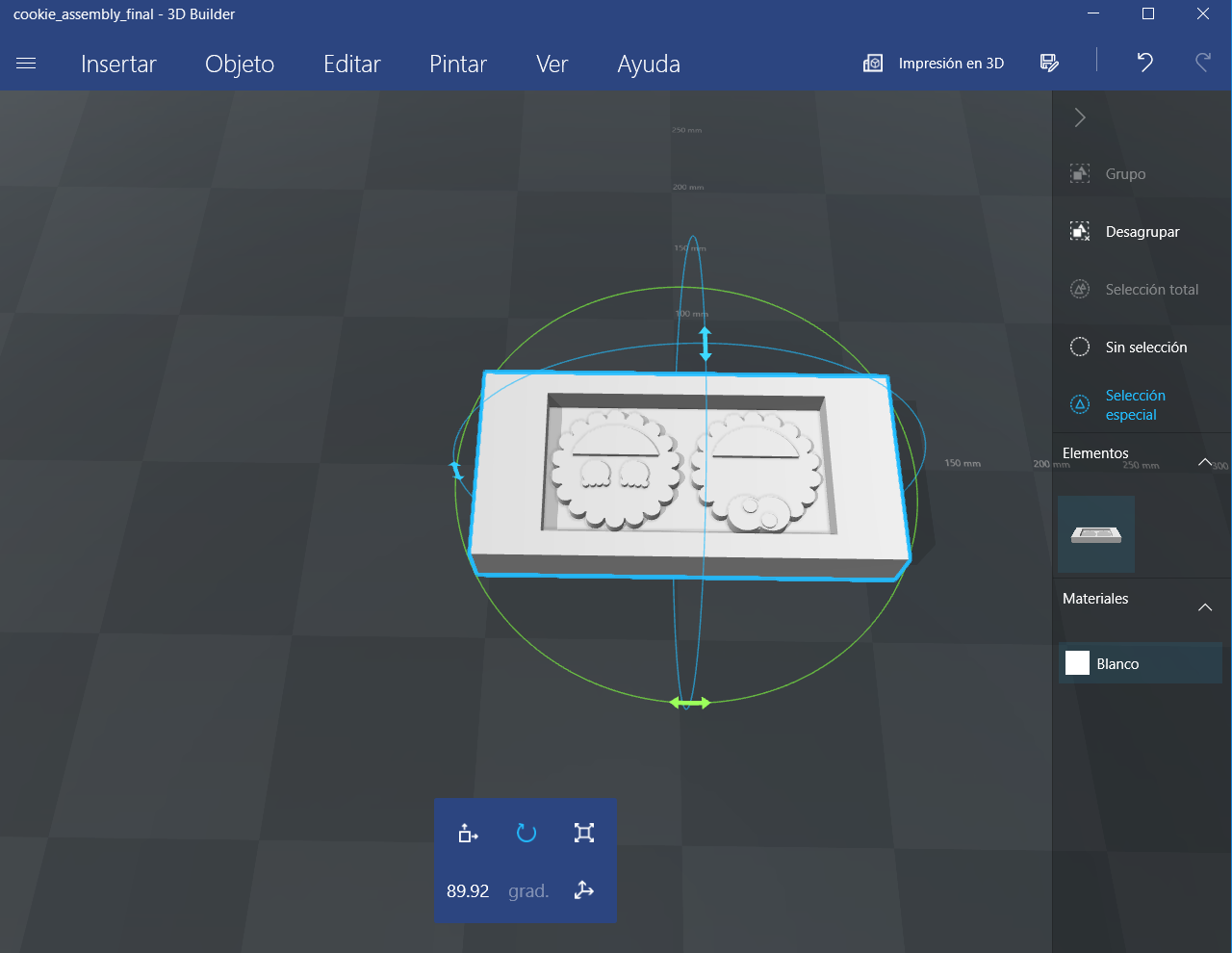This screenshot has height=953, width=1232.
Task: Click the Sin selección circle icon
Action: (1080, 348)
